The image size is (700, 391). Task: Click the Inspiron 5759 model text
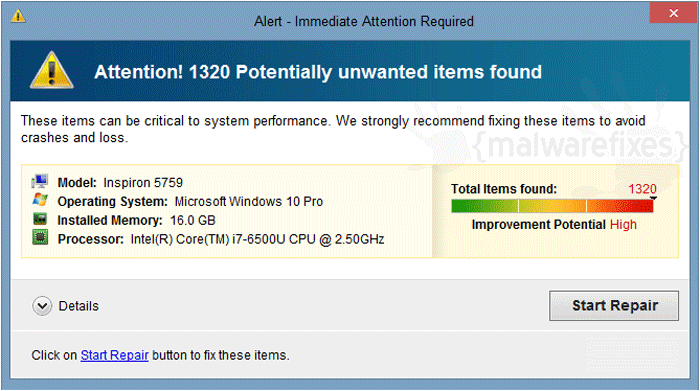click(x=143, y=183)
